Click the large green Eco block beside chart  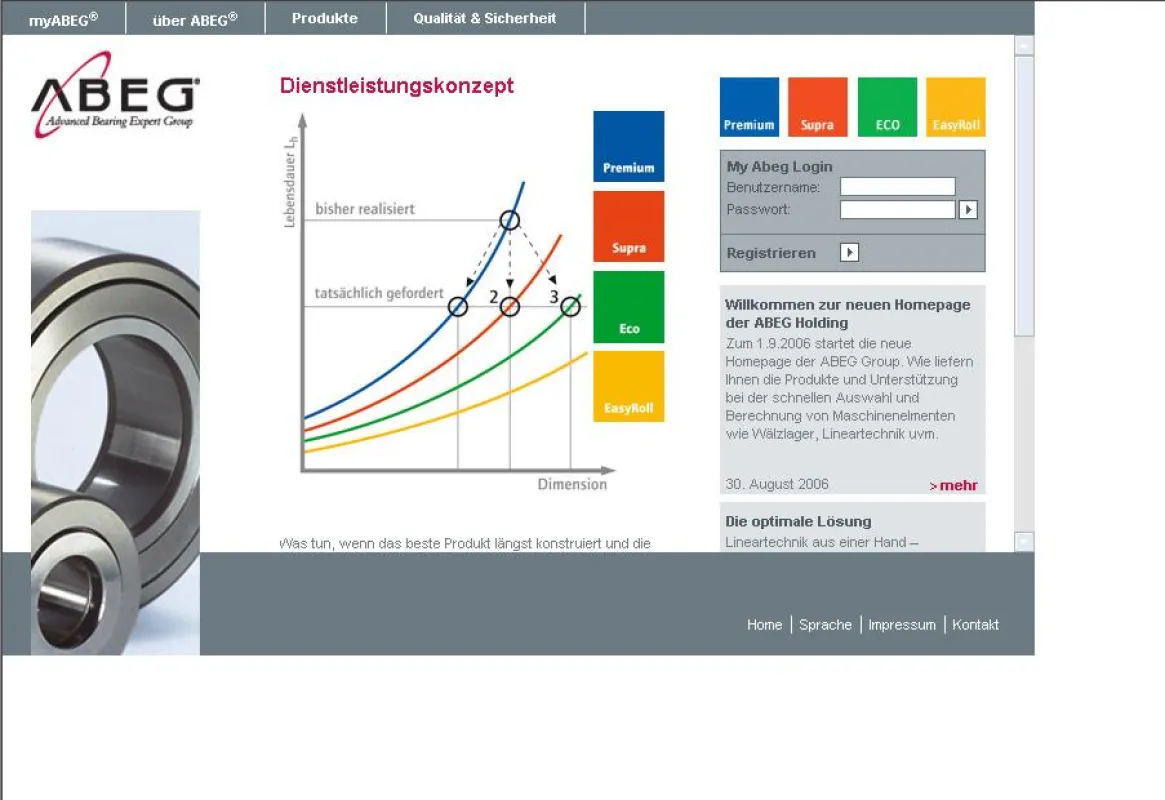point(629,307)
